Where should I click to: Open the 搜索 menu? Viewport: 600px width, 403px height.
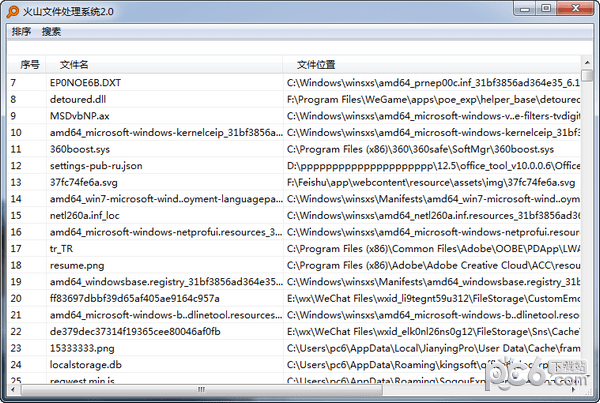51,32
